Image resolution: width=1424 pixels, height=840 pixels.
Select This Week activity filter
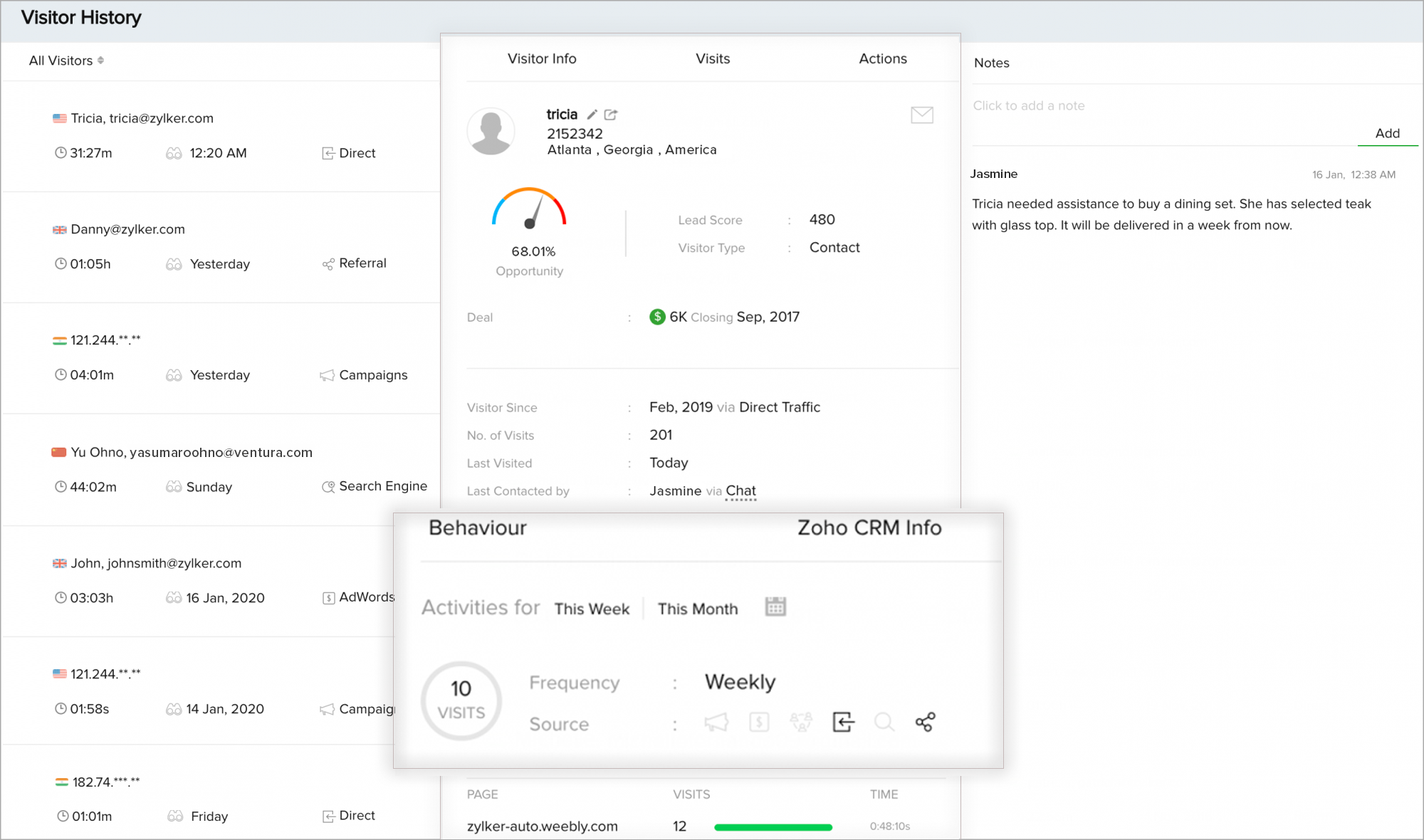[592, 609]
